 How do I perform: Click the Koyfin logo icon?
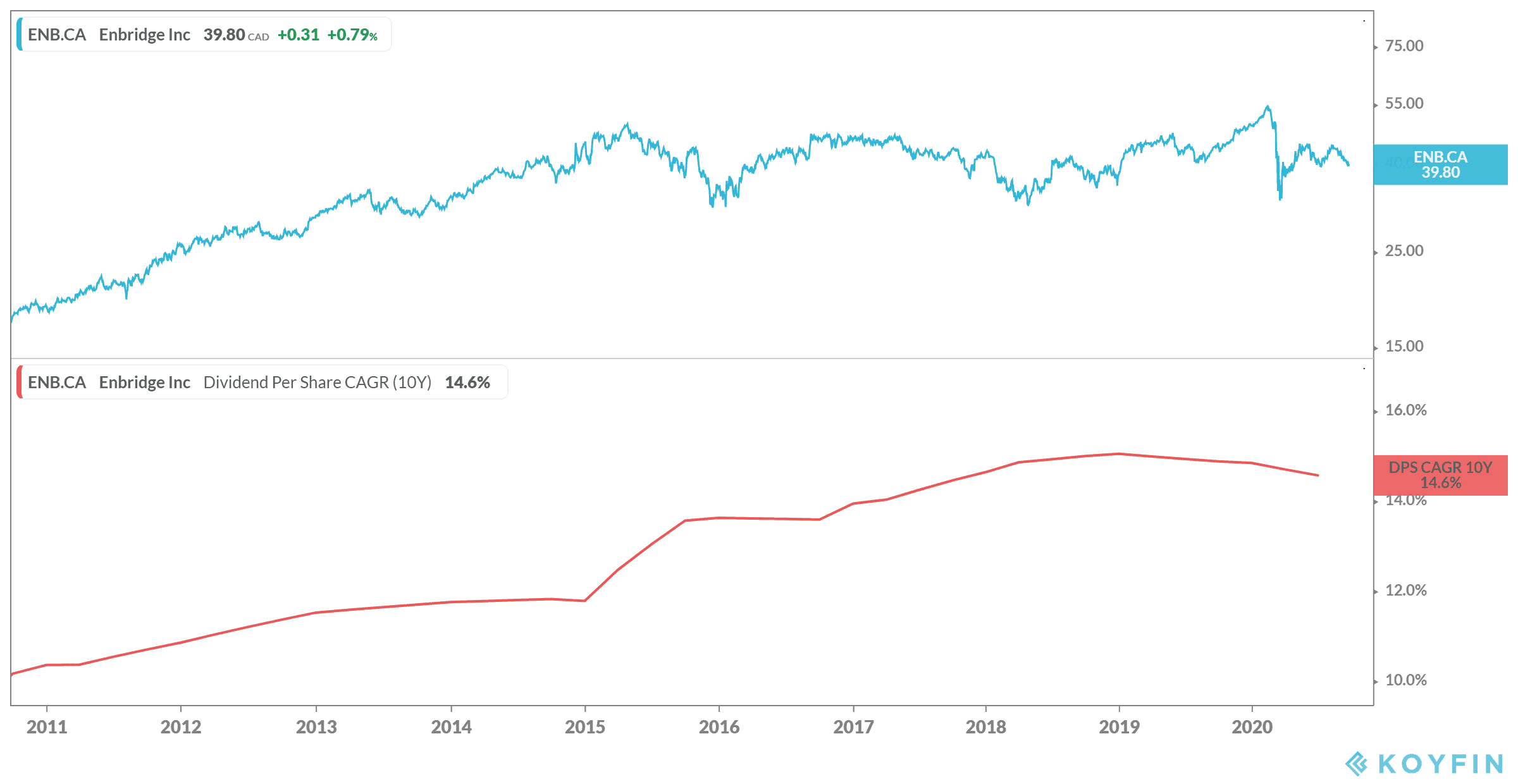1356,763
